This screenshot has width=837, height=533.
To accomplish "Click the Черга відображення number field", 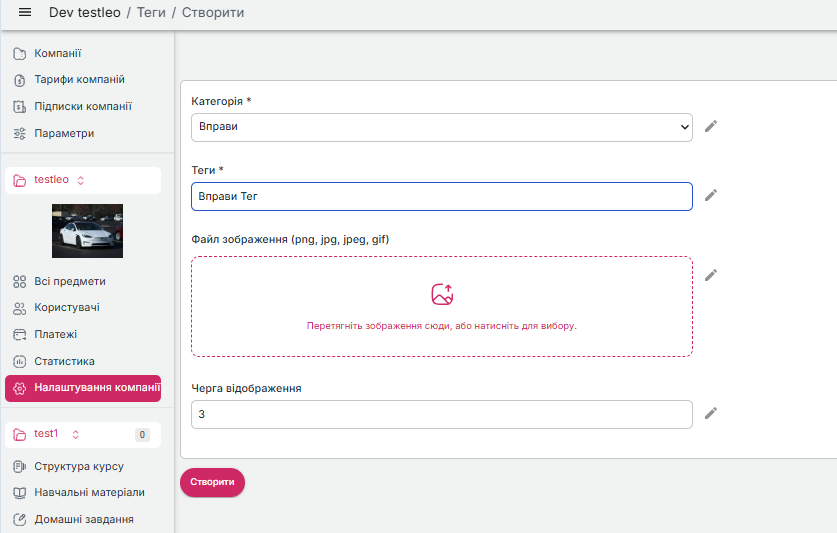I will [x=441, y=414].
